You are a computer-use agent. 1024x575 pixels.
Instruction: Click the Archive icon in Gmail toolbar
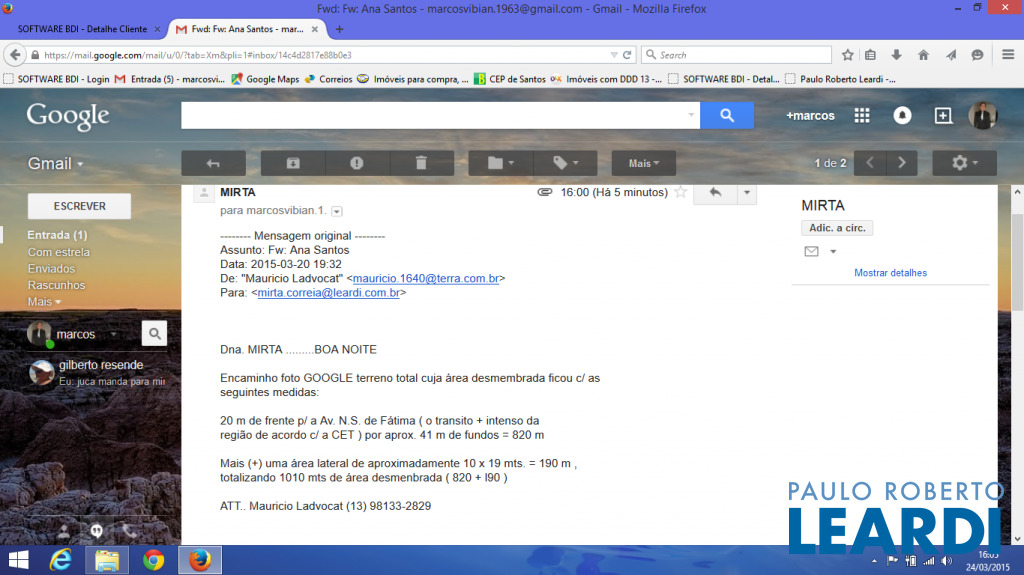click(x=293, y=163)
